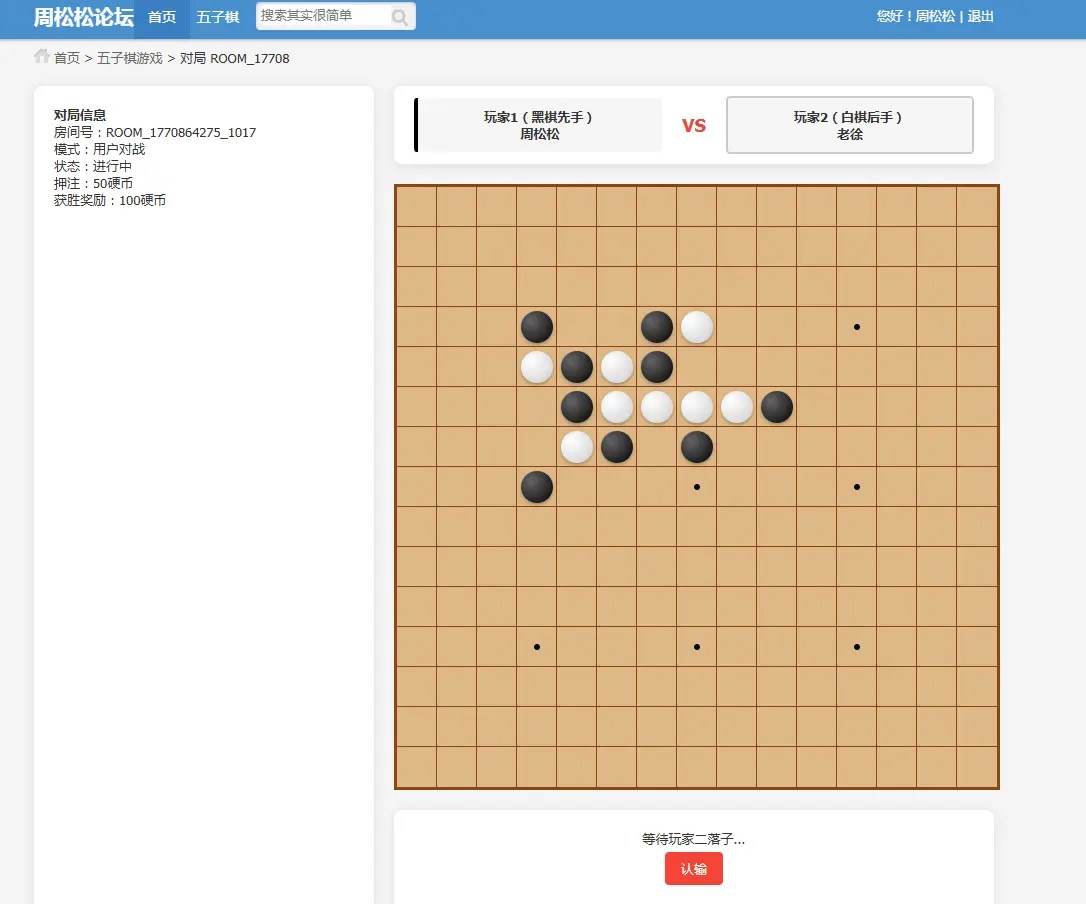
Task: Click the 认输 surrender button
Action: pos(693,869)
